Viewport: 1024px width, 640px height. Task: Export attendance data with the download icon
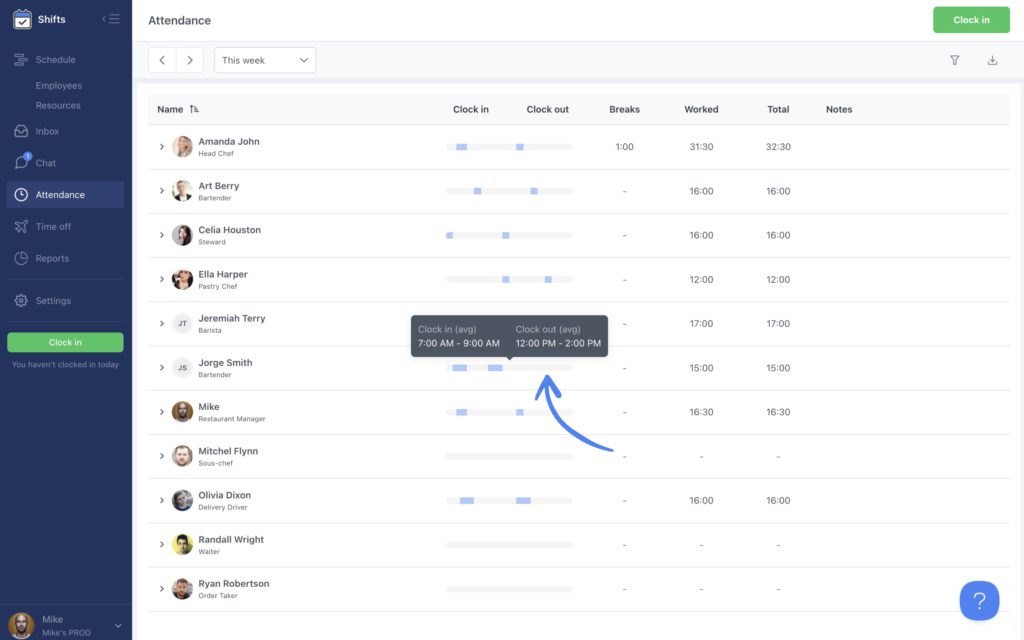[x=992, y=60]
